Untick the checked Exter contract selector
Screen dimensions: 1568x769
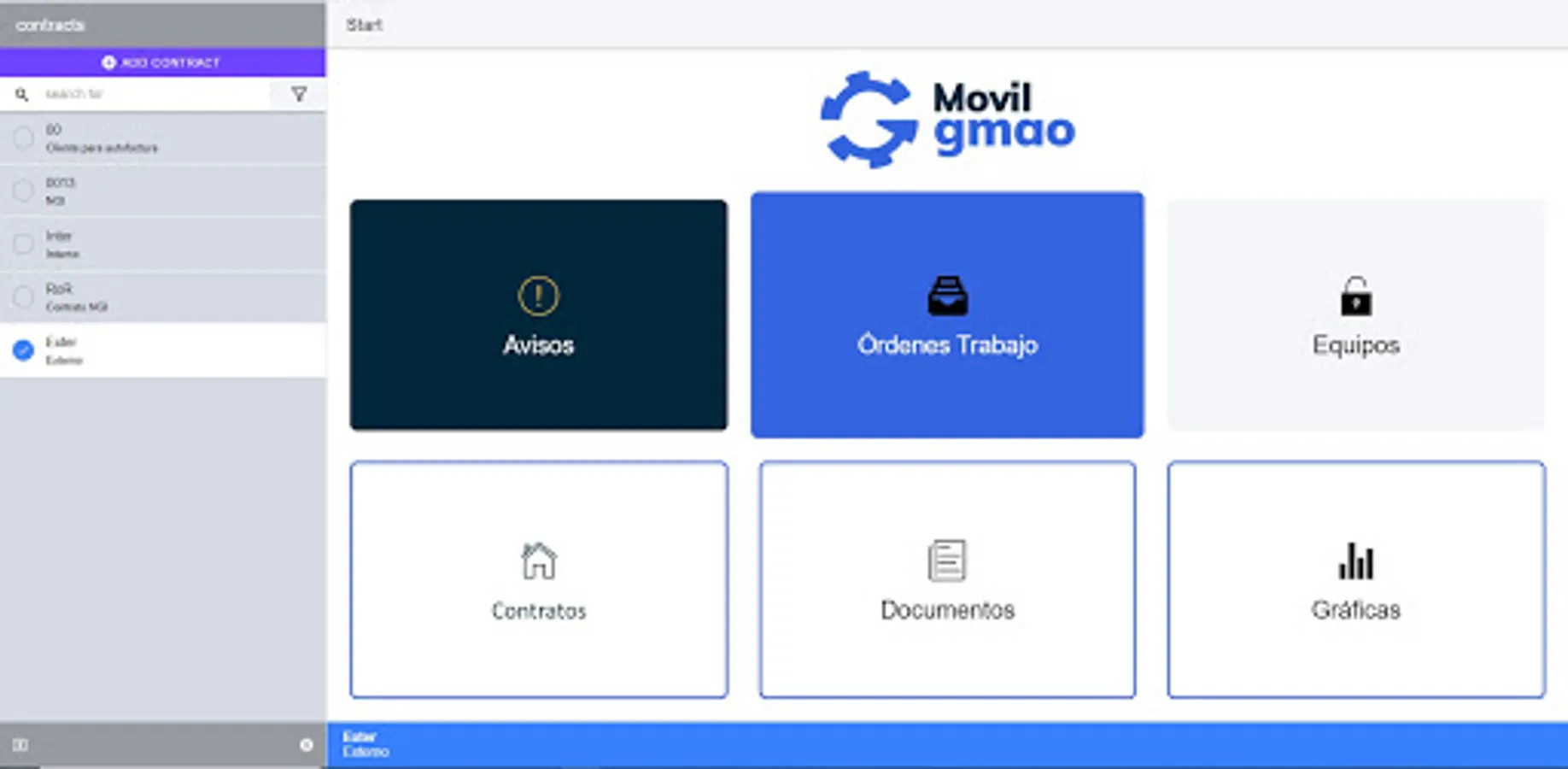(x=23, y=350)
